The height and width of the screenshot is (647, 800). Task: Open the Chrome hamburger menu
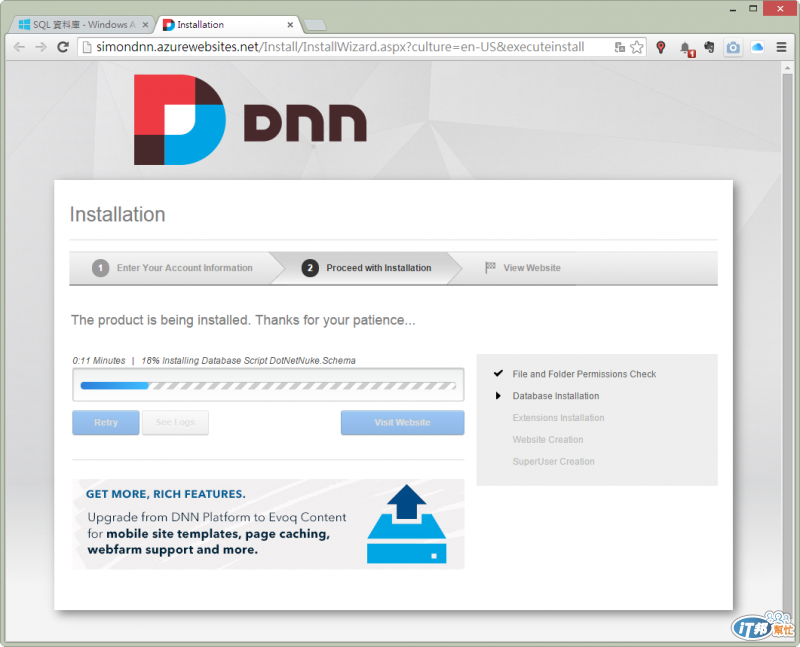tap(781, 47)
